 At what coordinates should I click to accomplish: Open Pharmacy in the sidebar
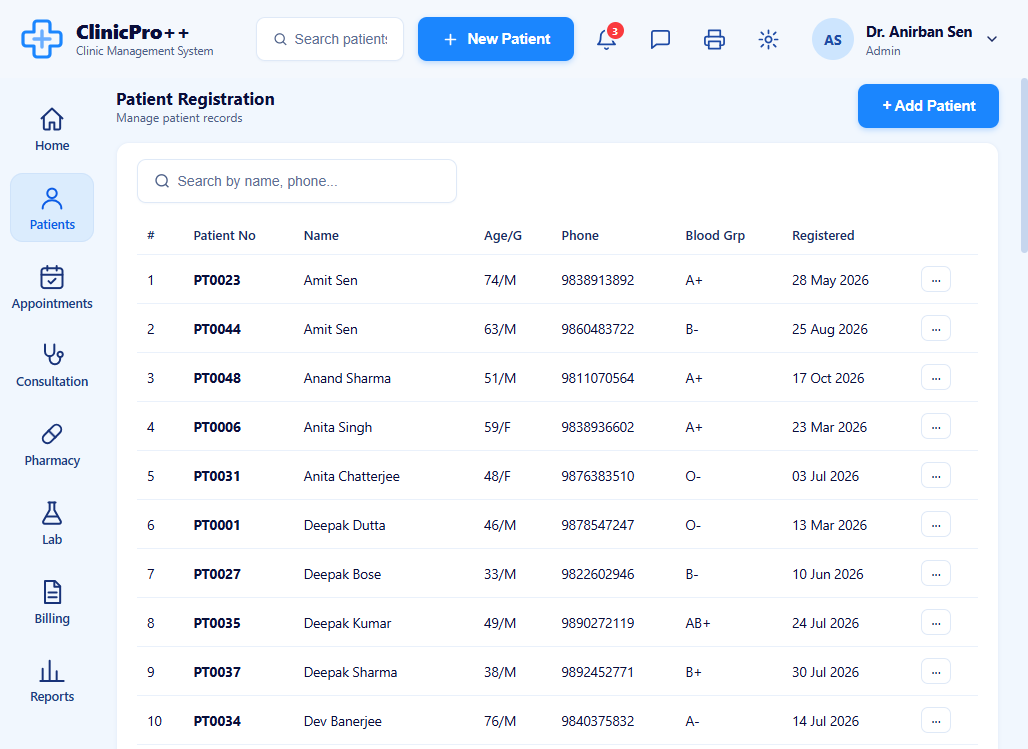[52, 444]
